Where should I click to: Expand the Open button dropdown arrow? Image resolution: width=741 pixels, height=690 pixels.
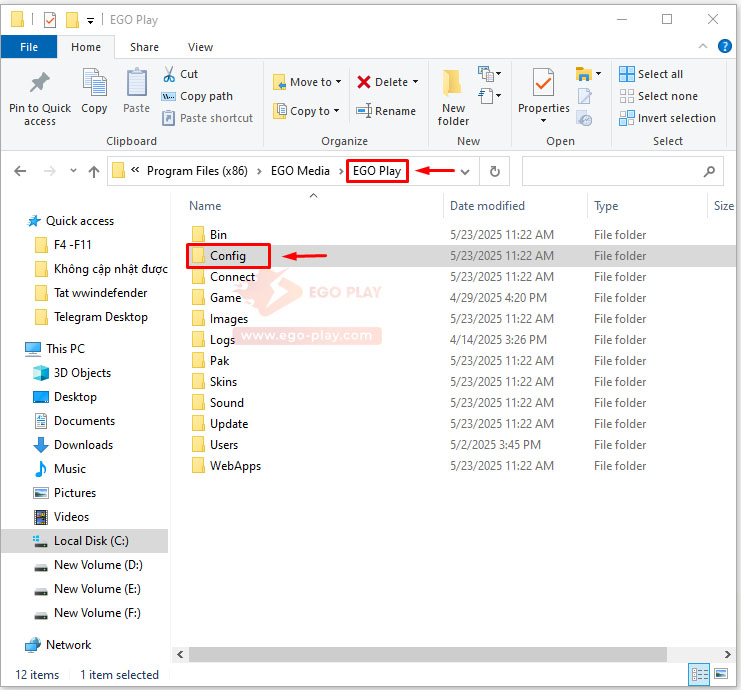tap(598, 73)
